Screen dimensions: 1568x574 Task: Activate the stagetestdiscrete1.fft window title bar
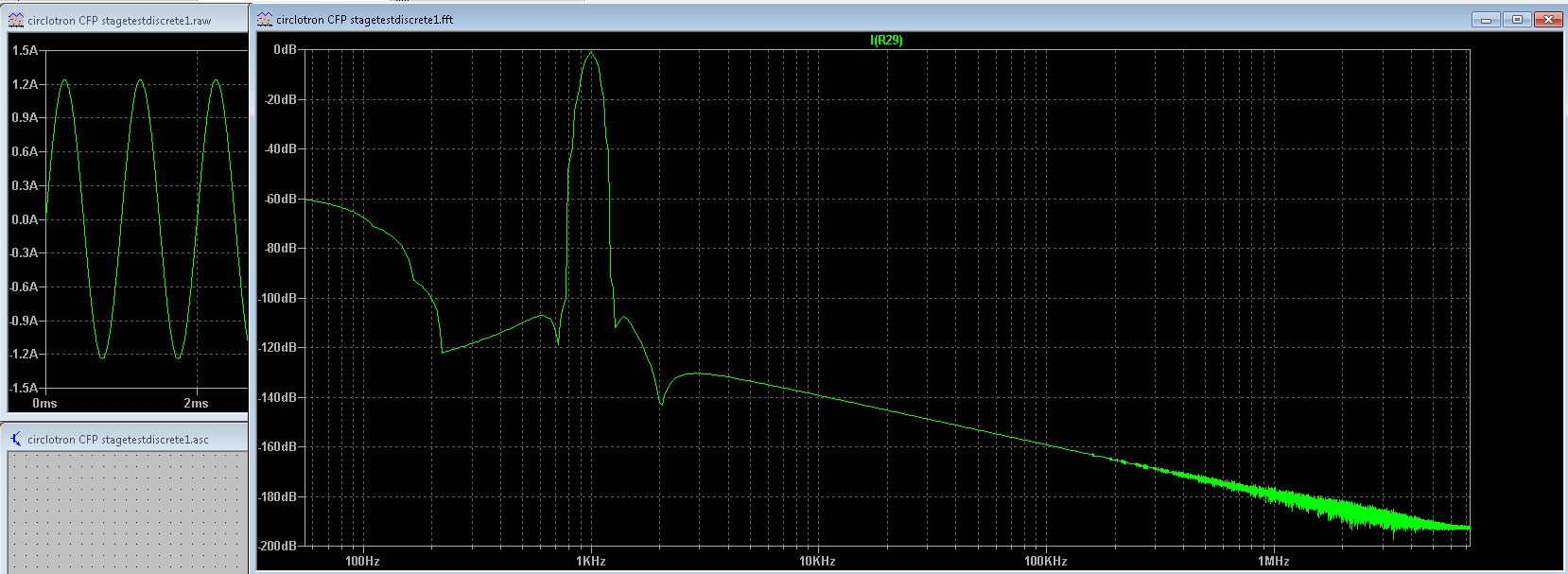[x=910, y=19]
